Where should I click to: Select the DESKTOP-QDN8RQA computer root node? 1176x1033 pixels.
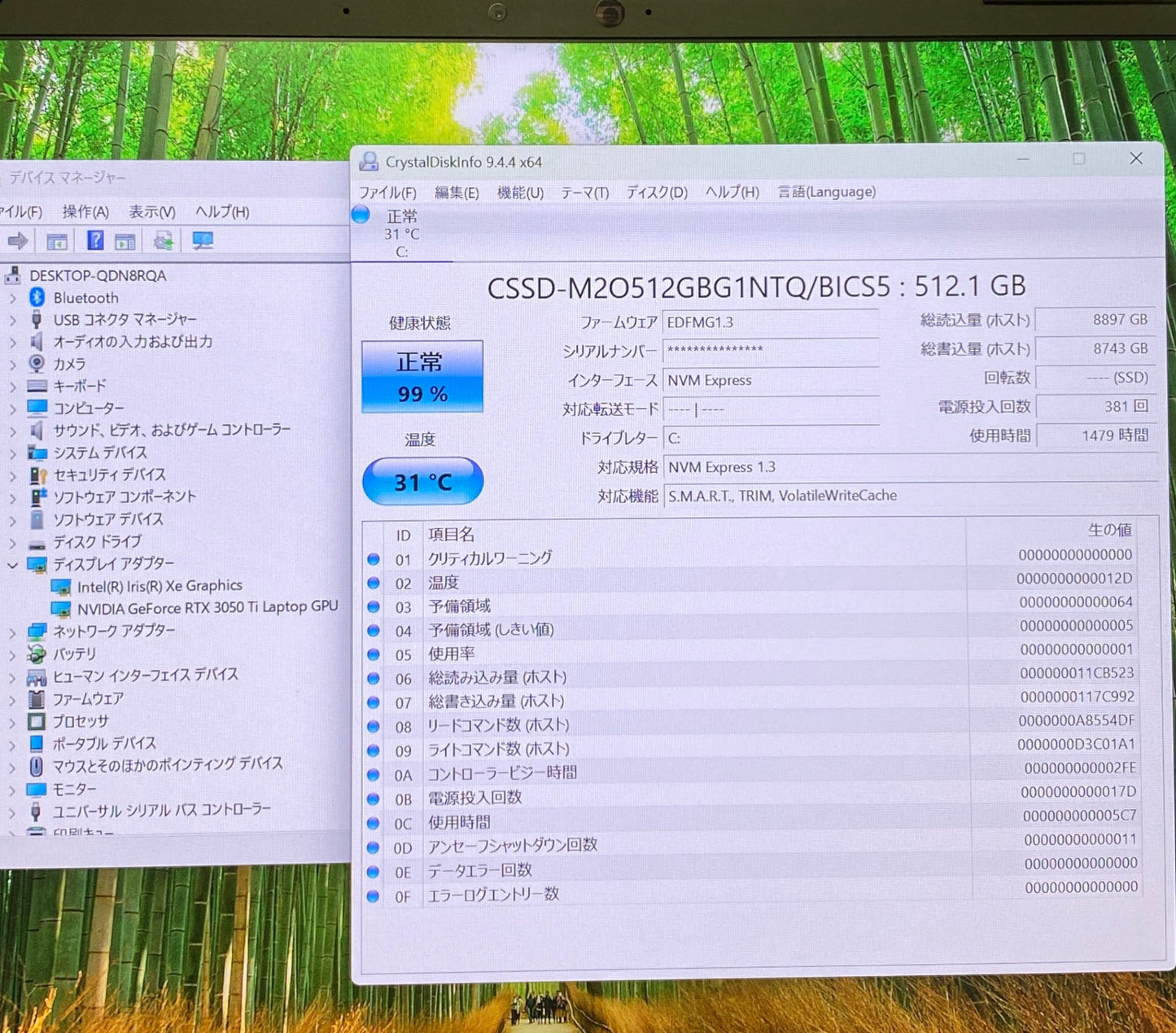pyautogui.click(x=98, y=275)
